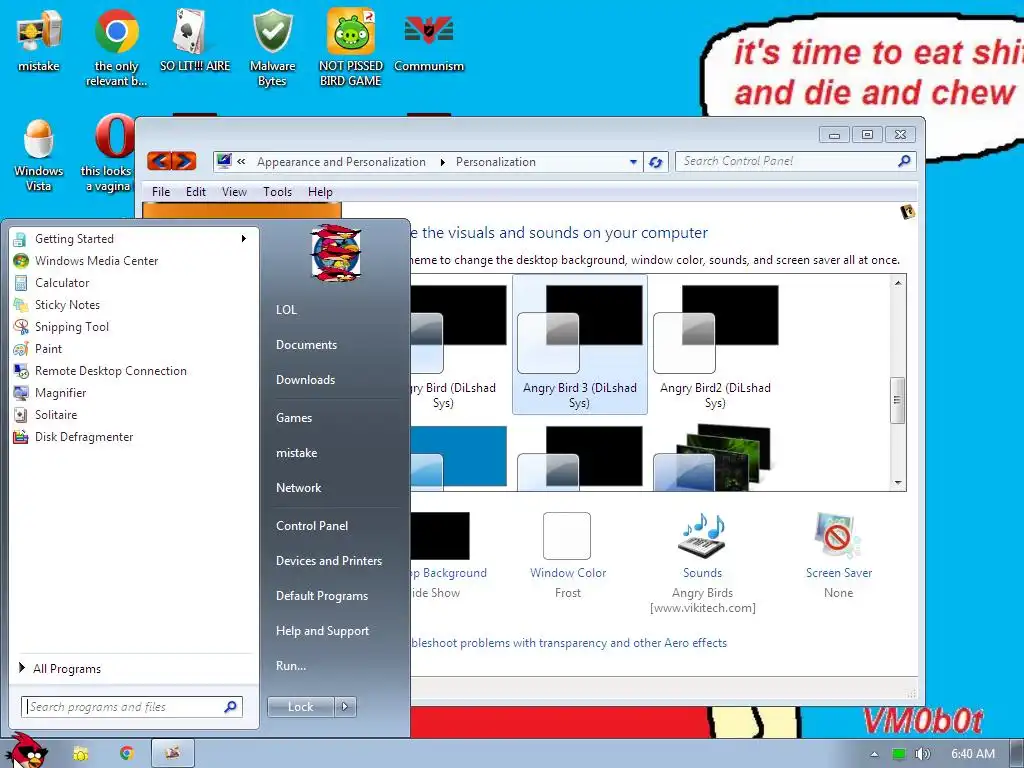Launch NOT PISSED BIRD GAME icon
The image size is (1024, 768).
351,46
